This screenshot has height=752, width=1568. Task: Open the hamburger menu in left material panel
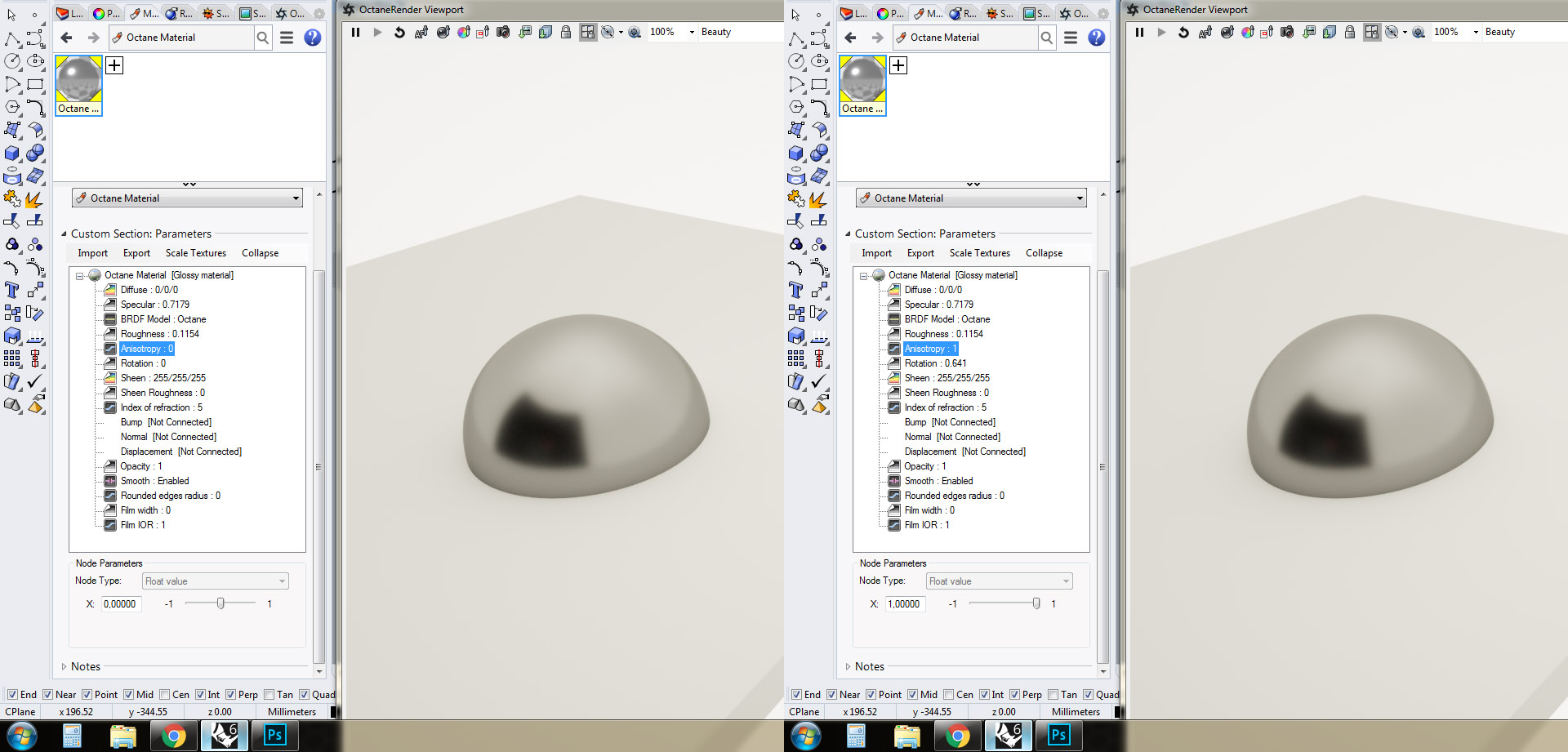(x=287, y=38)
